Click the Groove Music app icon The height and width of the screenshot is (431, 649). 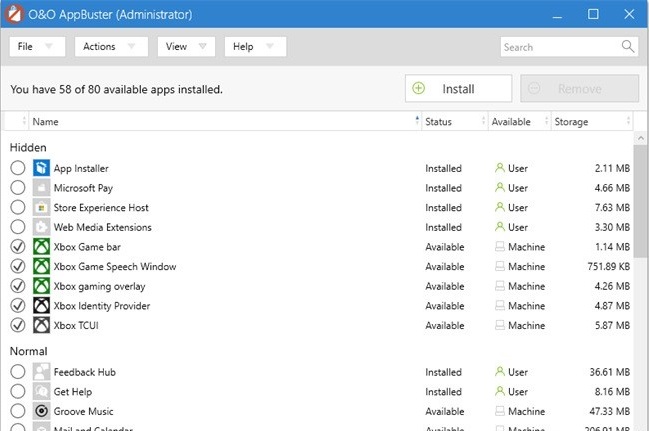click(x=41, y=411)
